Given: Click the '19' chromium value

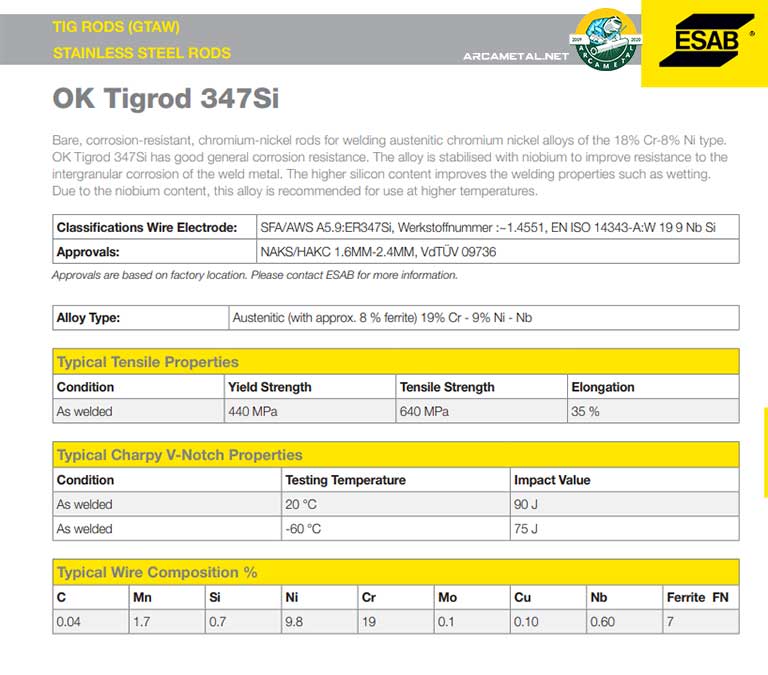Looking at the screenshot, I should pyautogui.click(x=369, y=622).
